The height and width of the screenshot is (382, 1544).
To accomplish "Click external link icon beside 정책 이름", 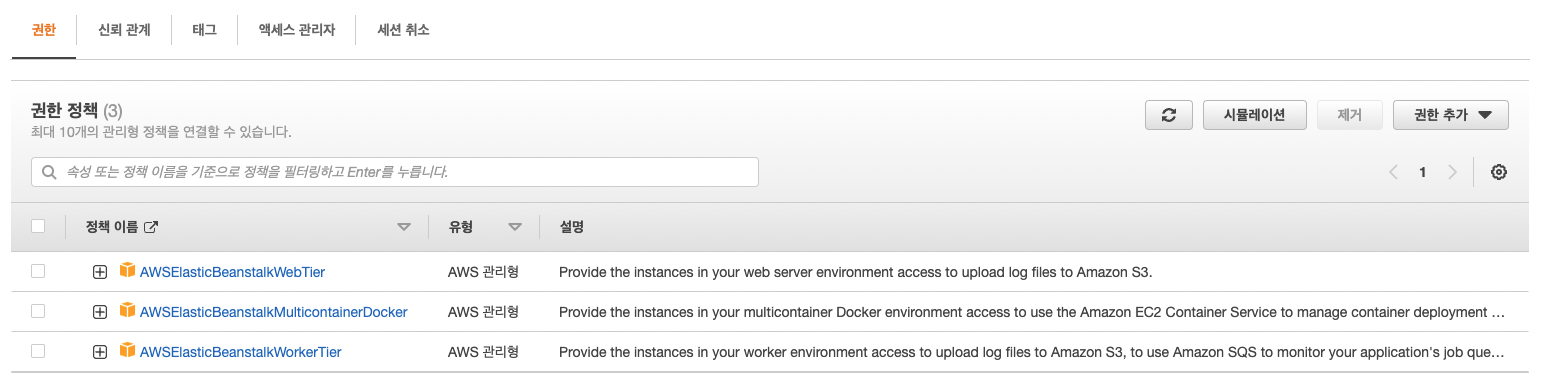I will (151, 227).
